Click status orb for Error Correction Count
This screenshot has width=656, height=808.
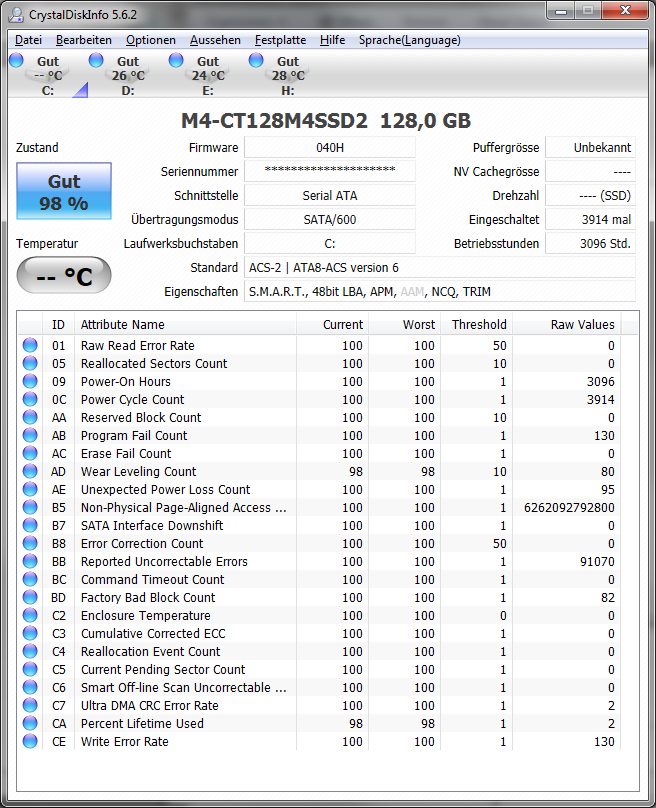click(30, 543)
